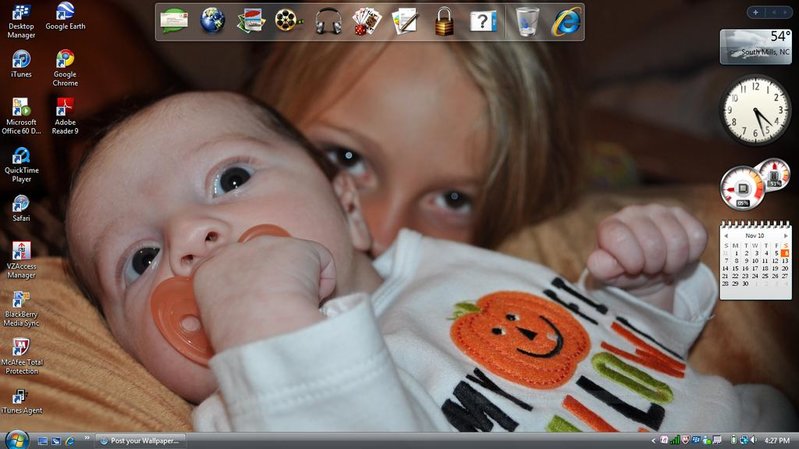The image size is (799, 449).
Task: Open the Recycle Bin in the dock
Action: point(527,21)
